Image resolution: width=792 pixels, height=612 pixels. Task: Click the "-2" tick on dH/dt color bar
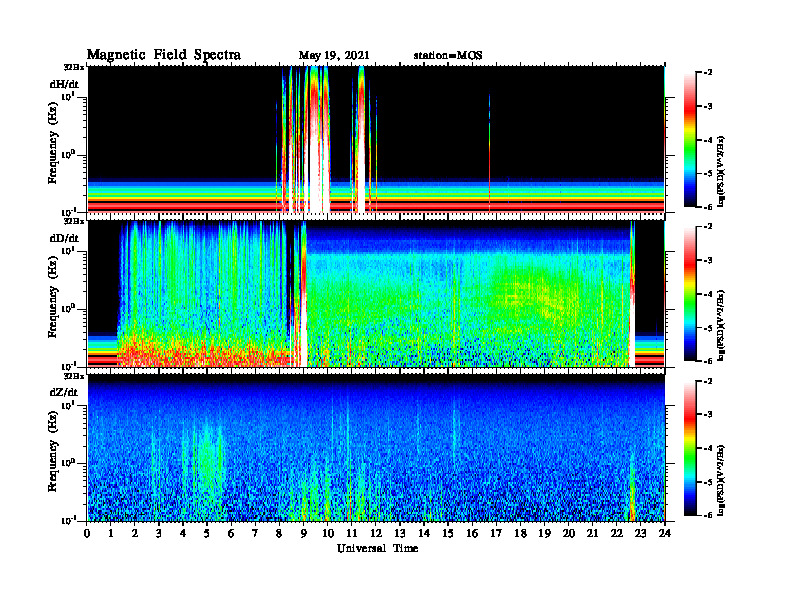(x=708, y=73)
